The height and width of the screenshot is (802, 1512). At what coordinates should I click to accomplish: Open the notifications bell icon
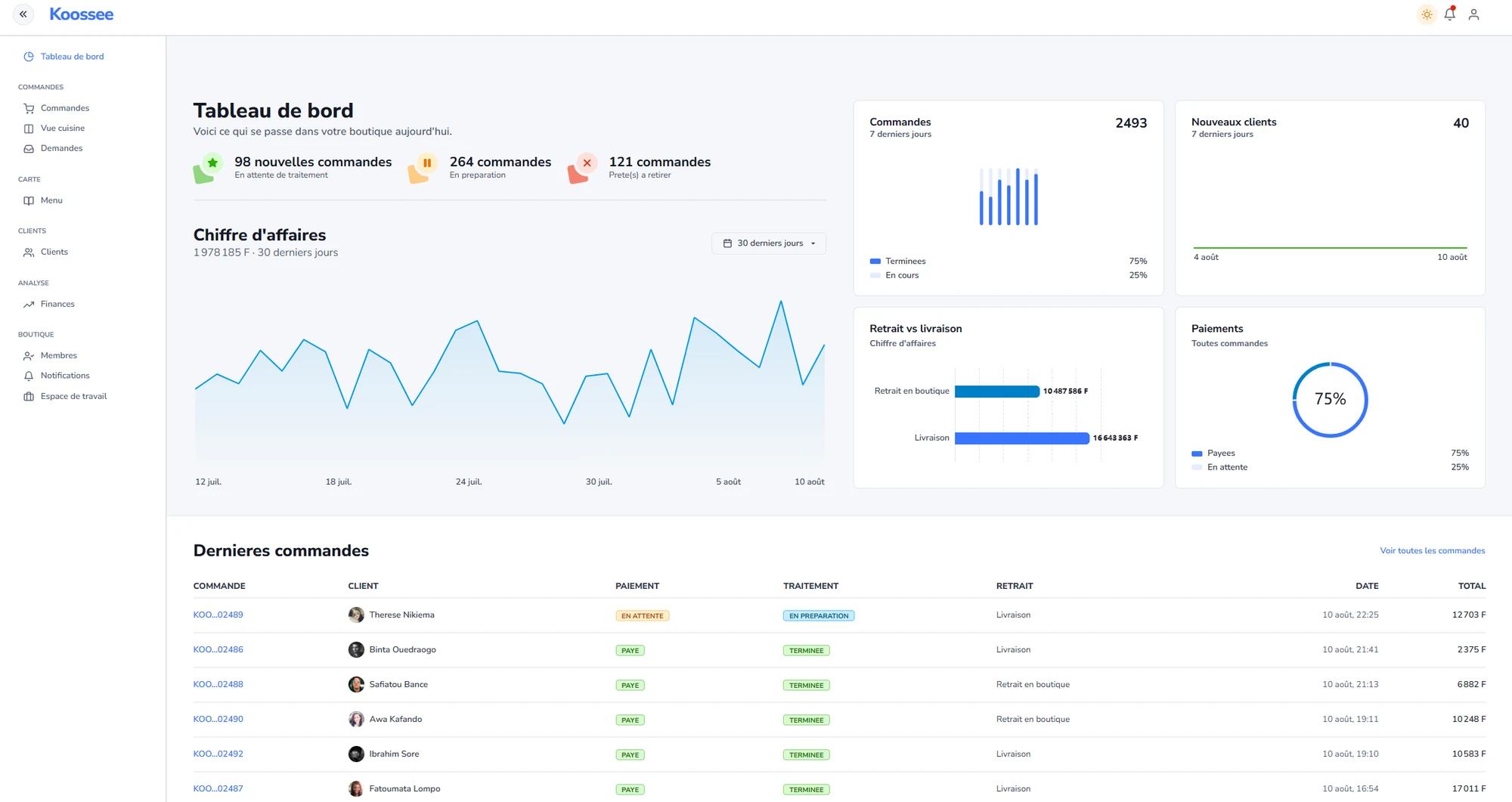[x=1450, y=14]
